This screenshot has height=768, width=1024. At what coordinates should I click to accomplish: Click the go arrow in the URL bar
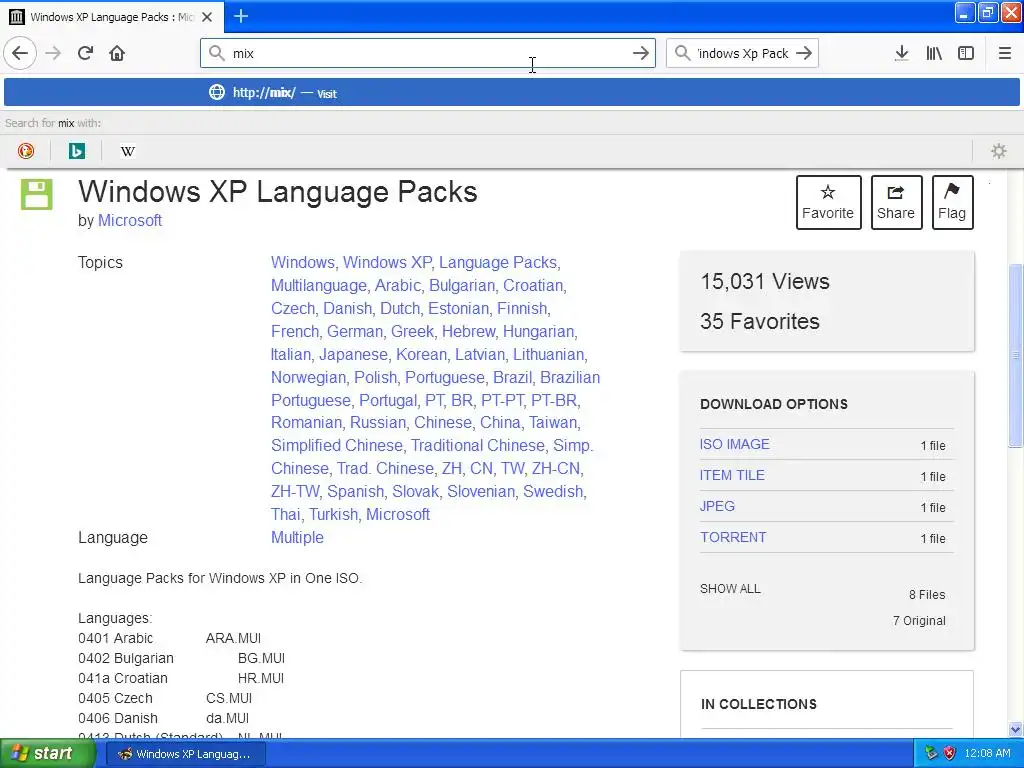click(x=641, y=53)
